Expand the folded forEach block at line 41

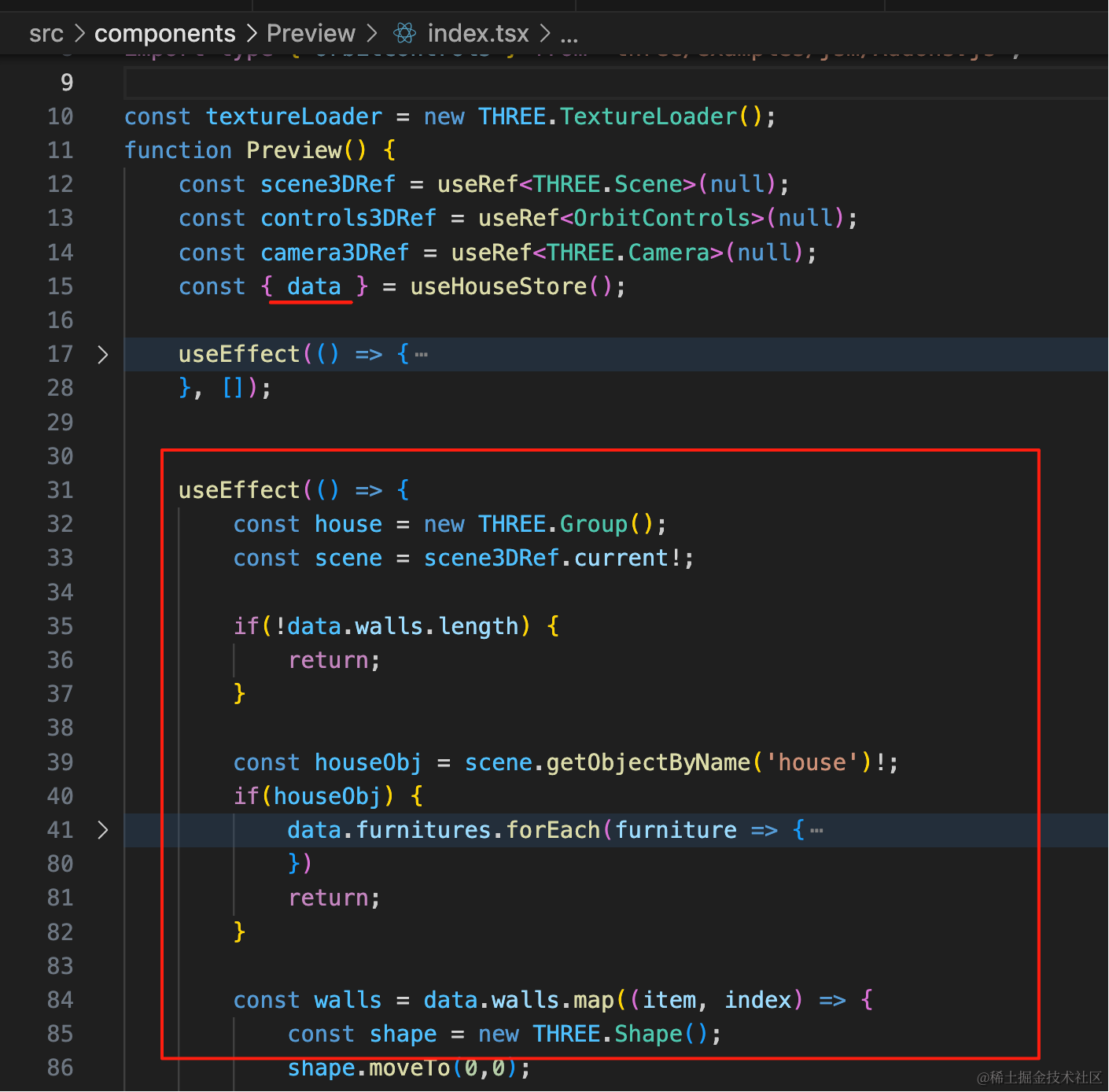click(x=102, y=830)
